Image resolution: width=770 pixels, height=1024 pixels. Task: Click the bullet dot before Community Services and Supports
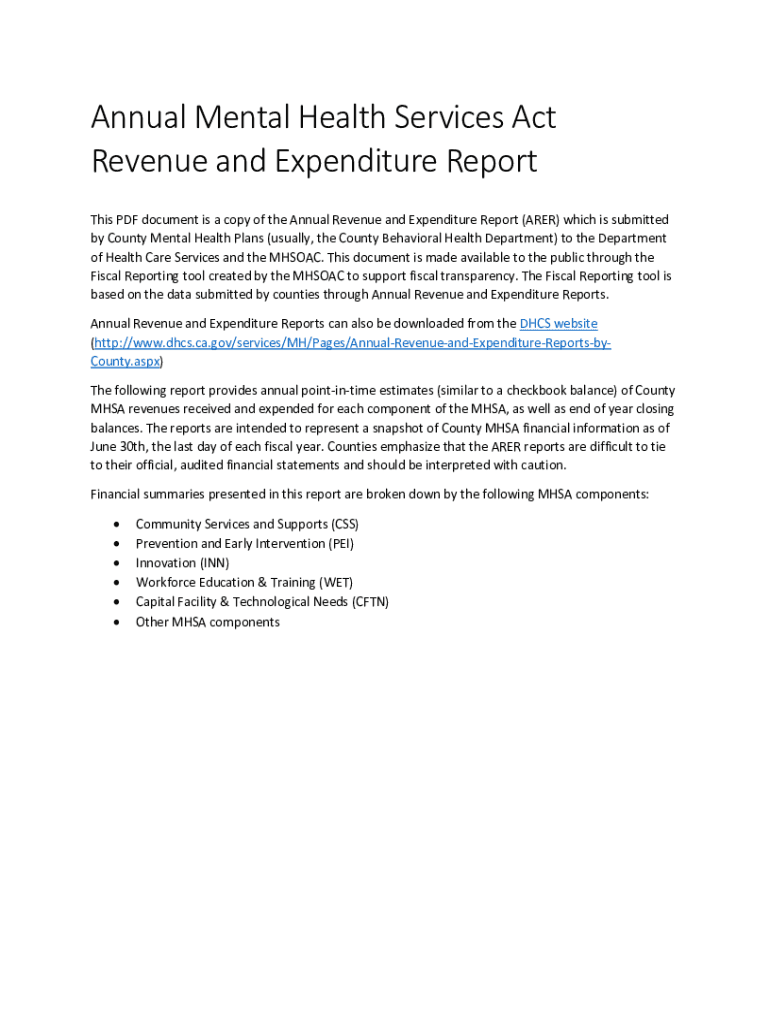pyautogui.click(x=118, y=524)
